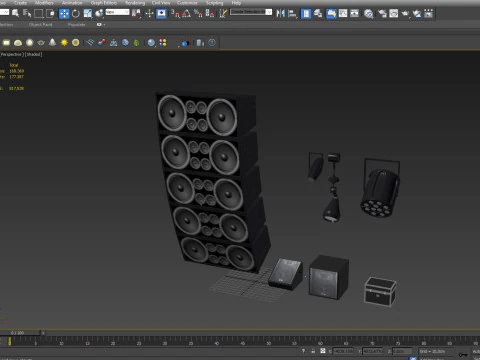Activate the Select and Rotate tool

[x=76, y=13]
